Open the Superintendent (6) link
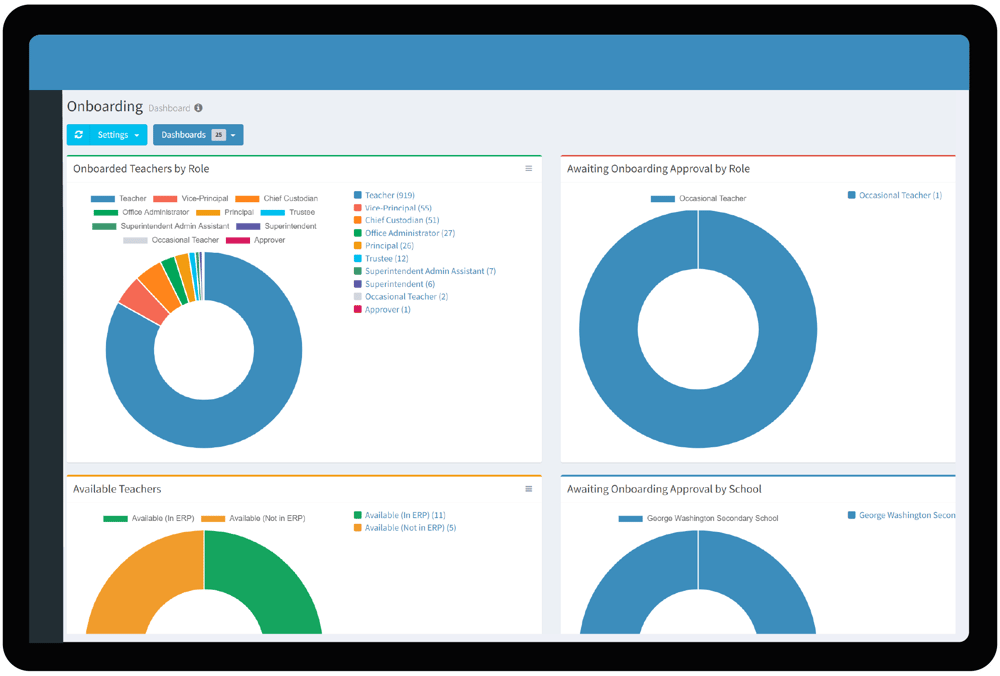Viewport: 1000px width, 676px height. click(400, 284)
